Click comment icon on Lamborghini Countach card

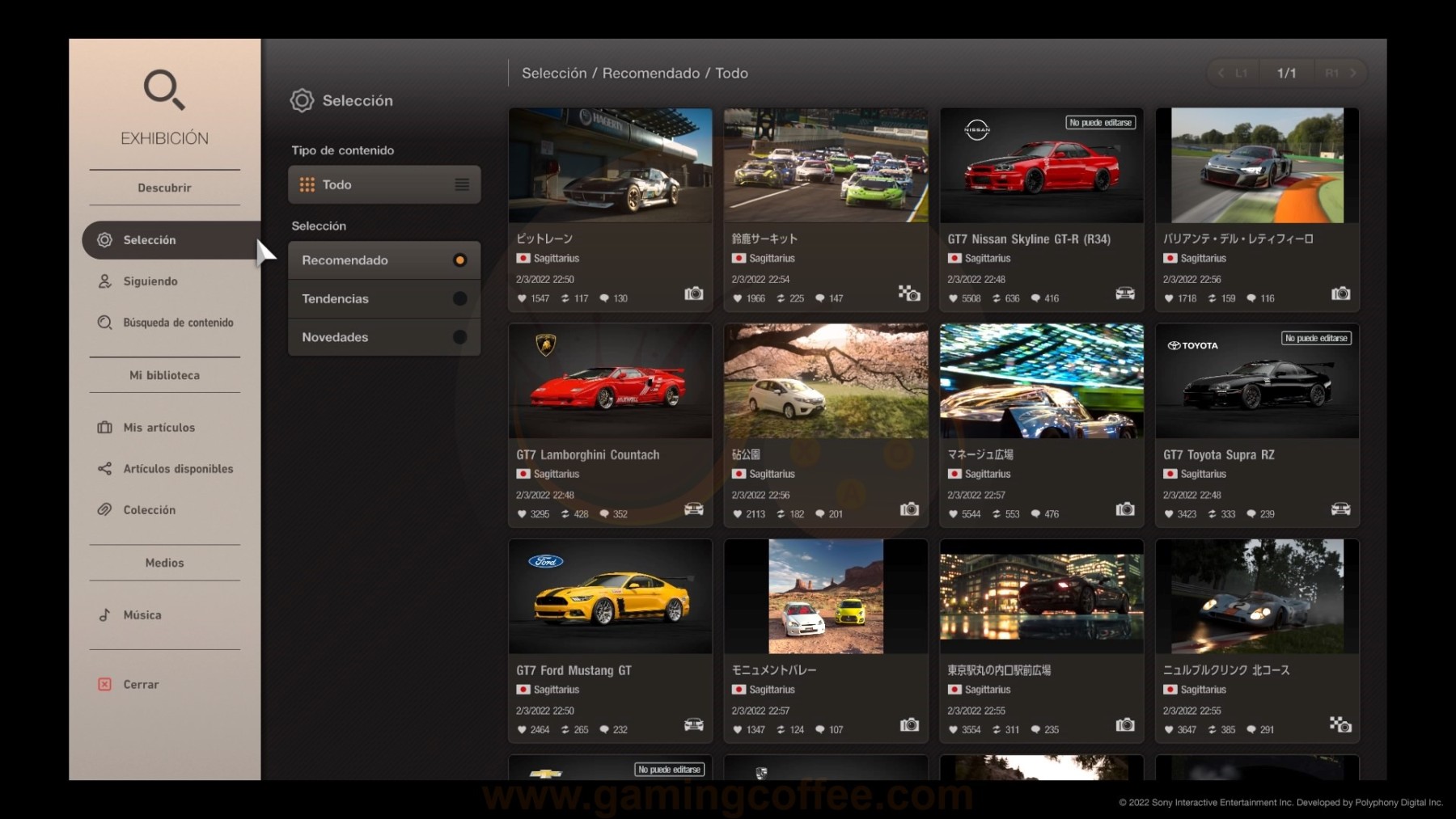coord(604,515)
